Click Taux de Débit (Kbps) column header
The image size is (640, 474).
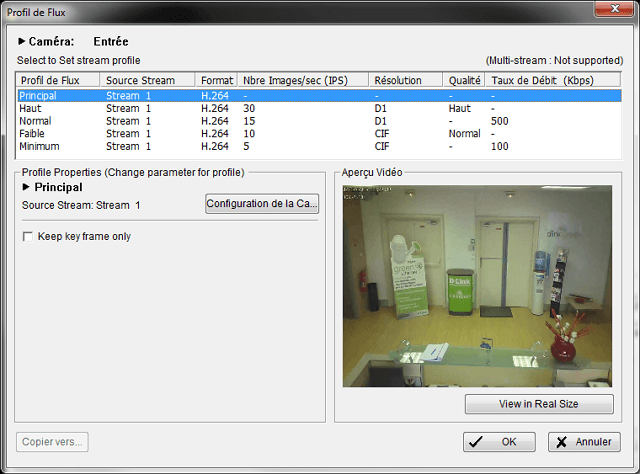(553, 80)
